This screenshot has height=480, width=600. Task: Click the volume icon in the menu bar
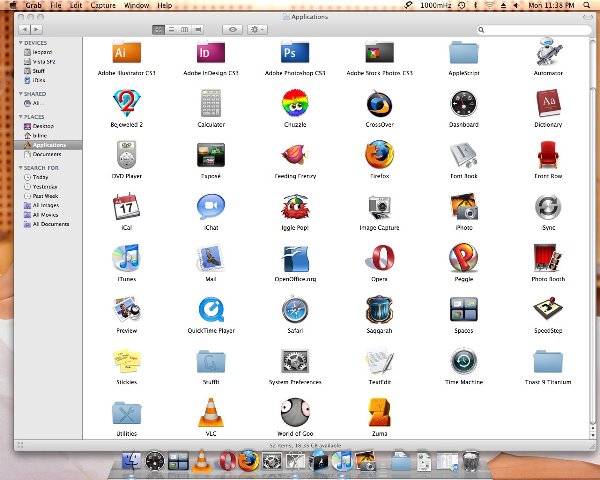pos(516,5)
